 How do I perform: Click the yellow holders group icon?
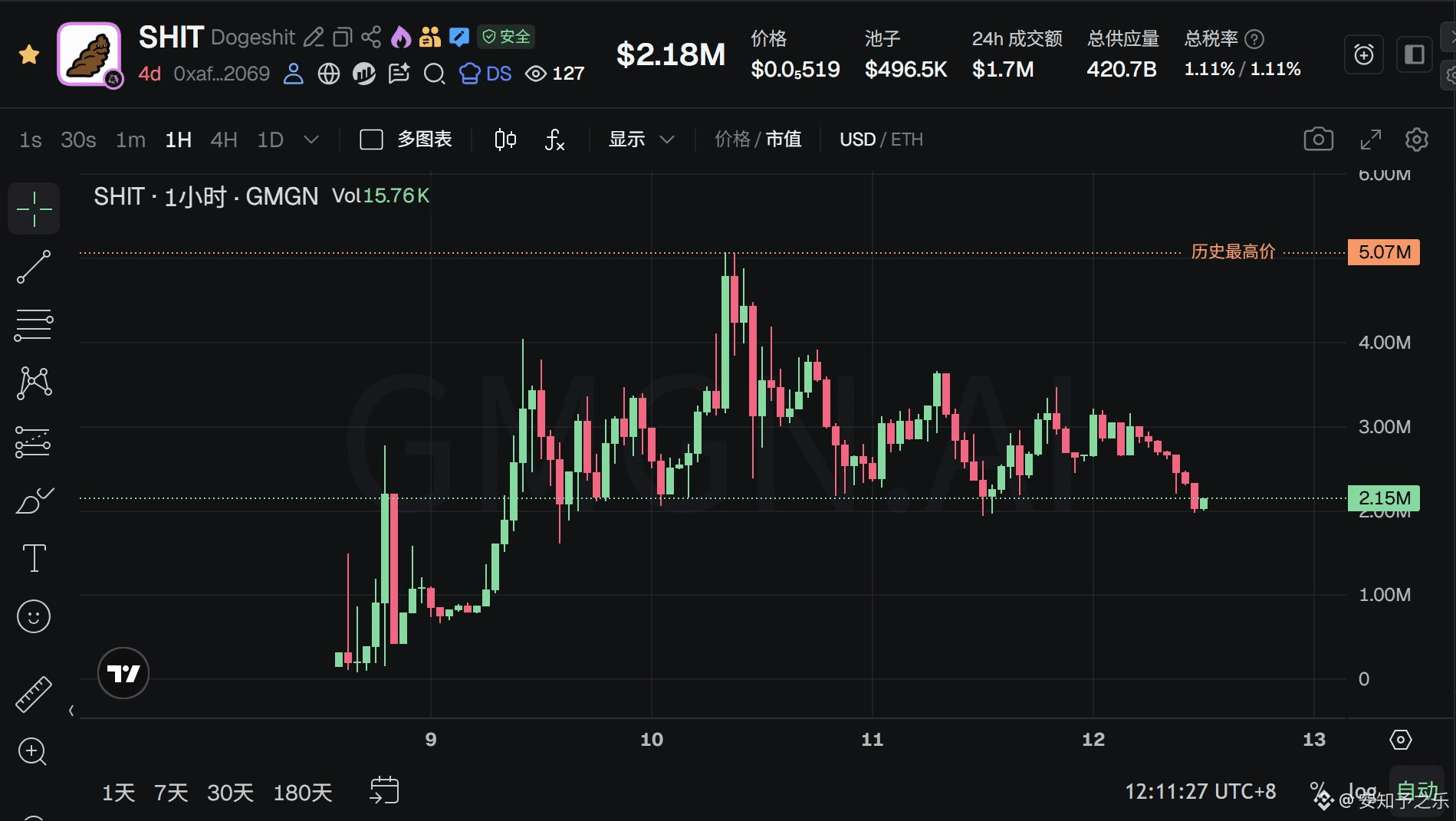coord(430,37)
